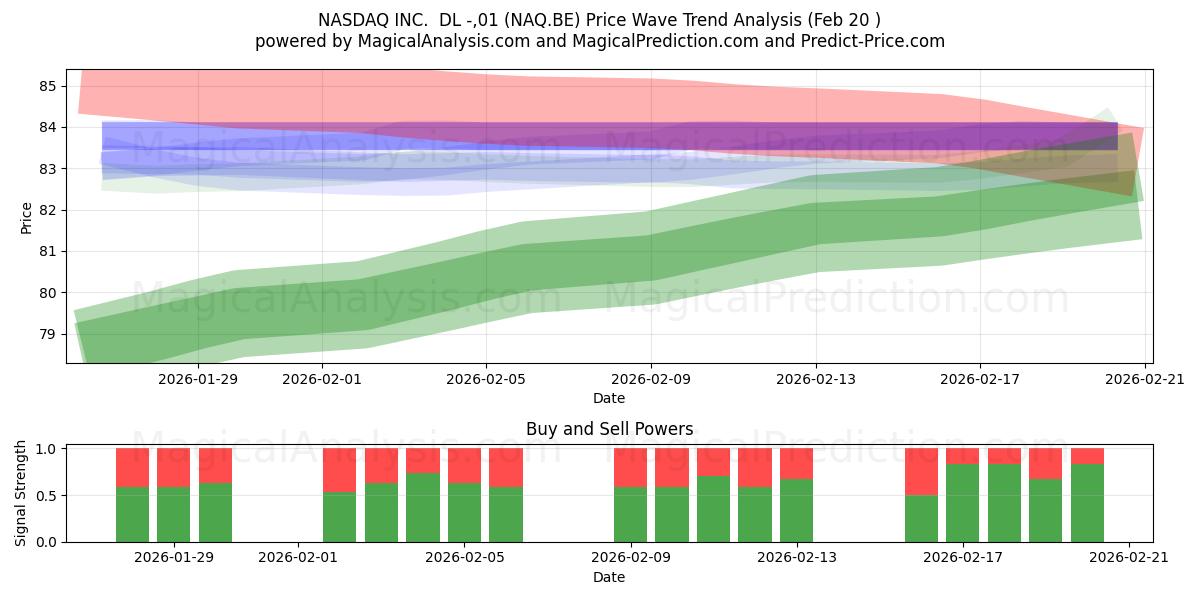The image size is (1200, 600).
Task: Click 2026-02-21 date tick under the price chart
Action: tap(1145, 379)
